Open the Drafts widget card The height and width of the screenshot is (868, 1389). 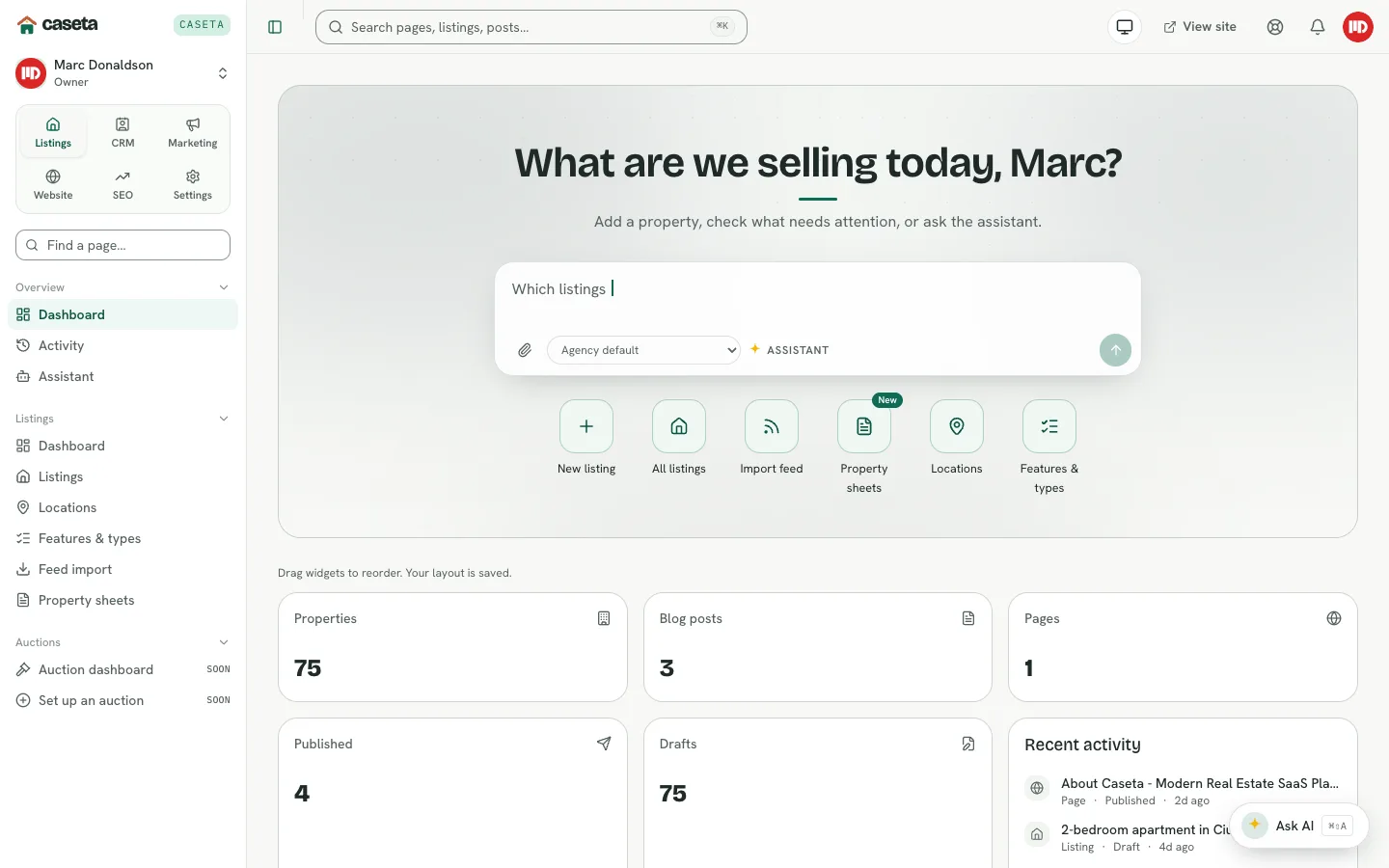[x=818, y=793]
